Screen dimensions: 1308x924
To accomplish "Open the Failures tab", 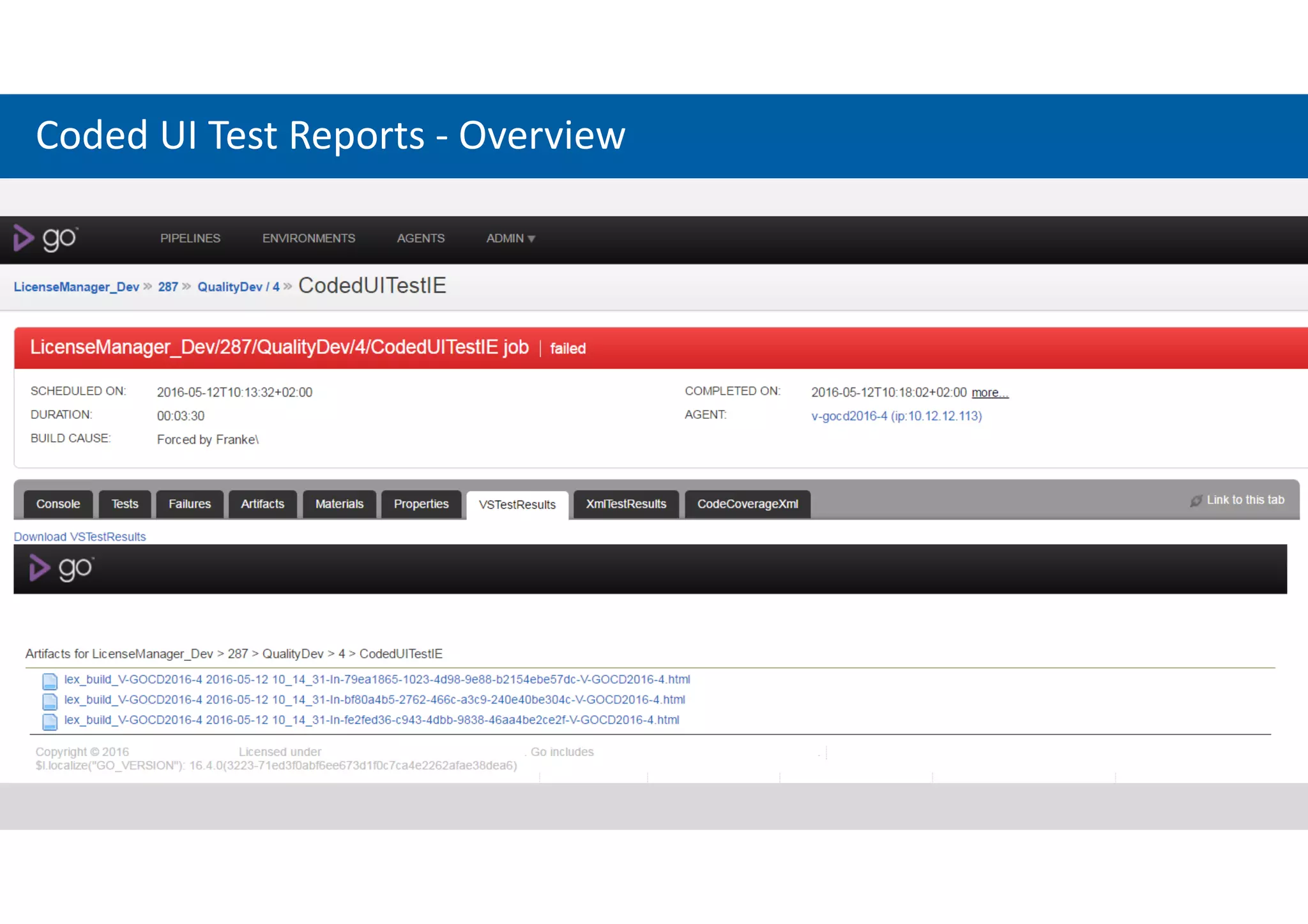I will (190, 504).
